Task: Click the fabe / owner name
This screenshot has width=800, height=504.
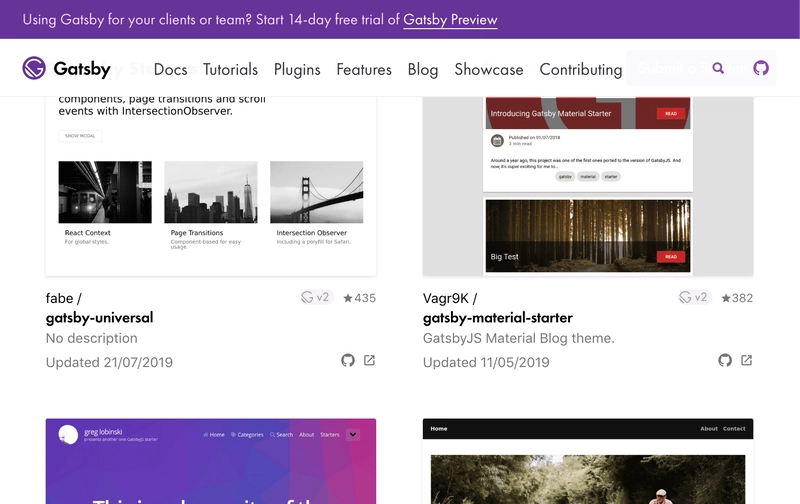Action: [x=63, y=298]
